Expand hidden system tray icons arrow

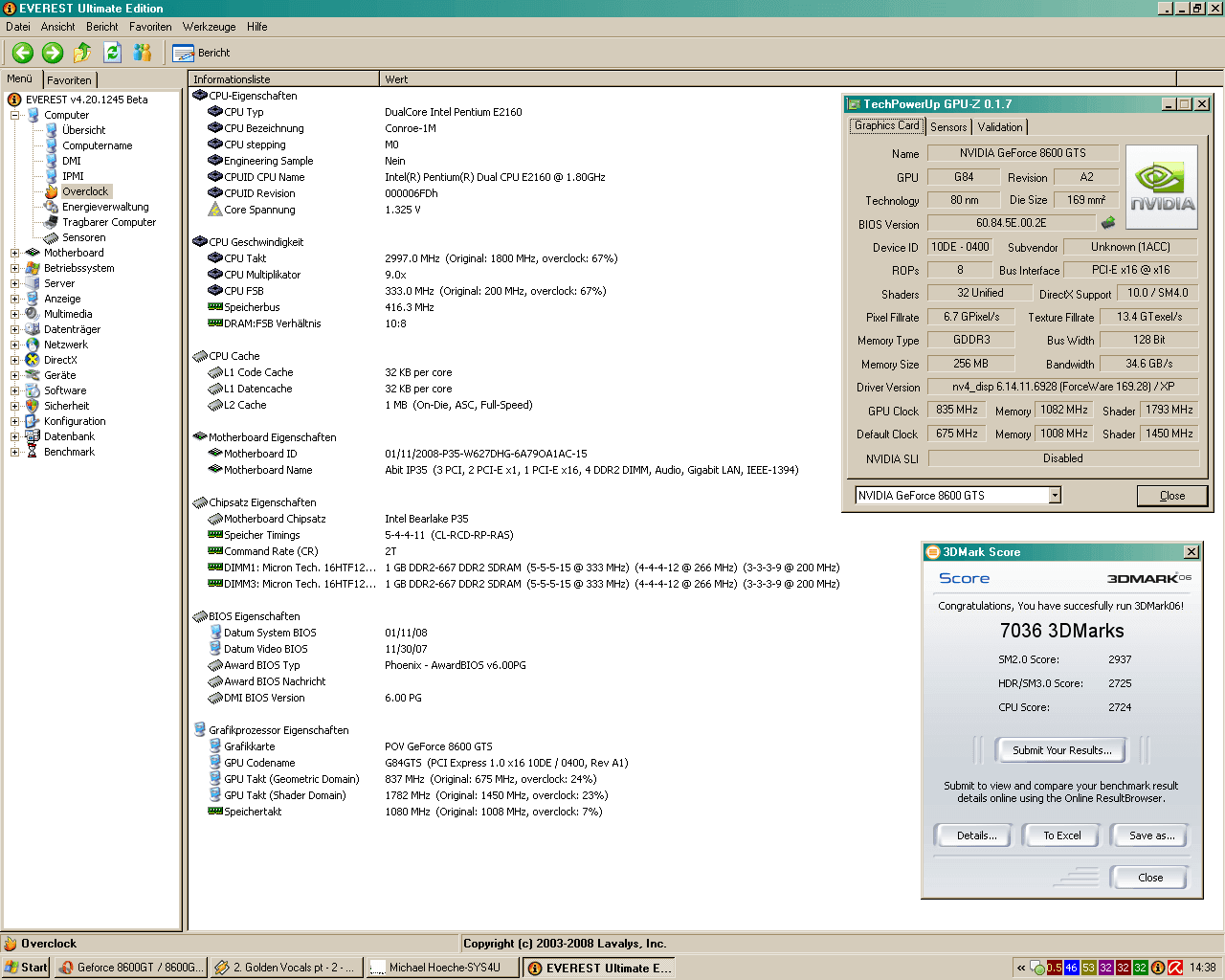click(1021, 968)
